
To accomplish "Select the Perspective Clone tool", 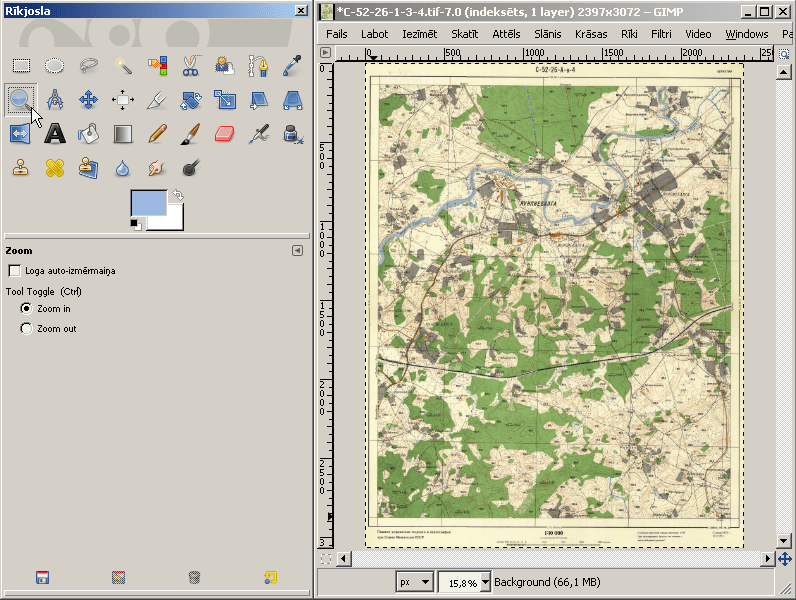I will pyautogui.click(x=88, y=168).
